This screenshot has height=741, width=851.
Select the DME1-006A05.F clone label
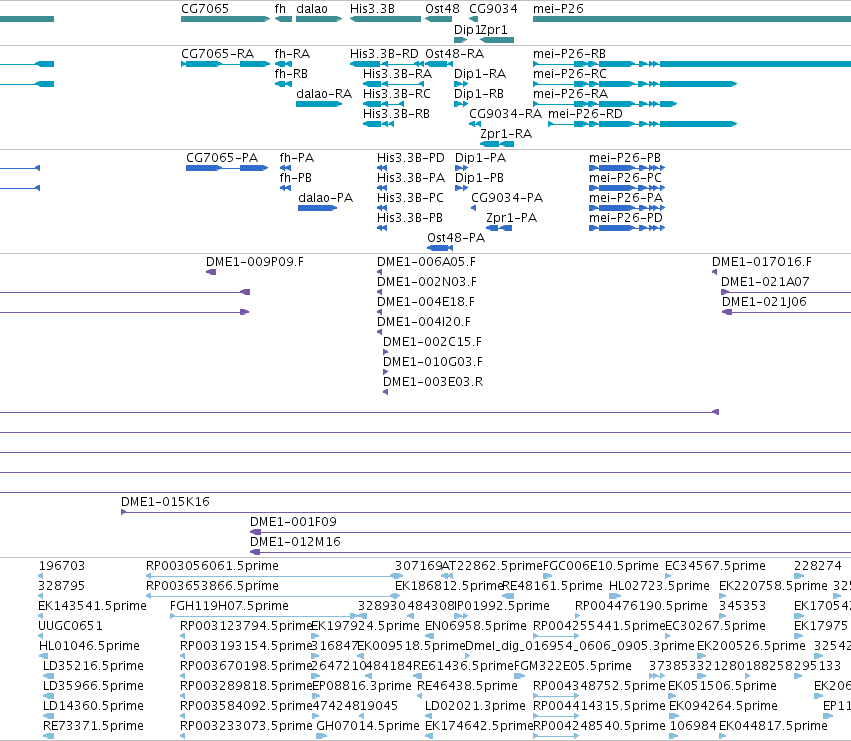426,262
